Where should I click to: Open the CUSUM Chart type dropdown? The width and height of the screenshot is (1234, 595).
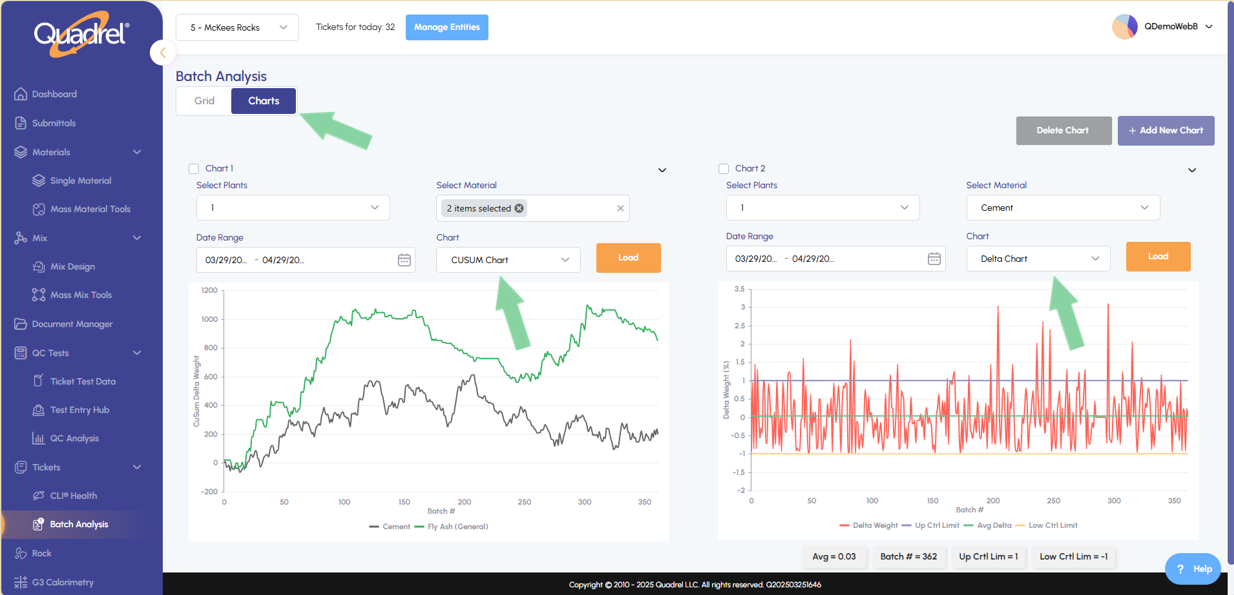[x=508, y=260]
